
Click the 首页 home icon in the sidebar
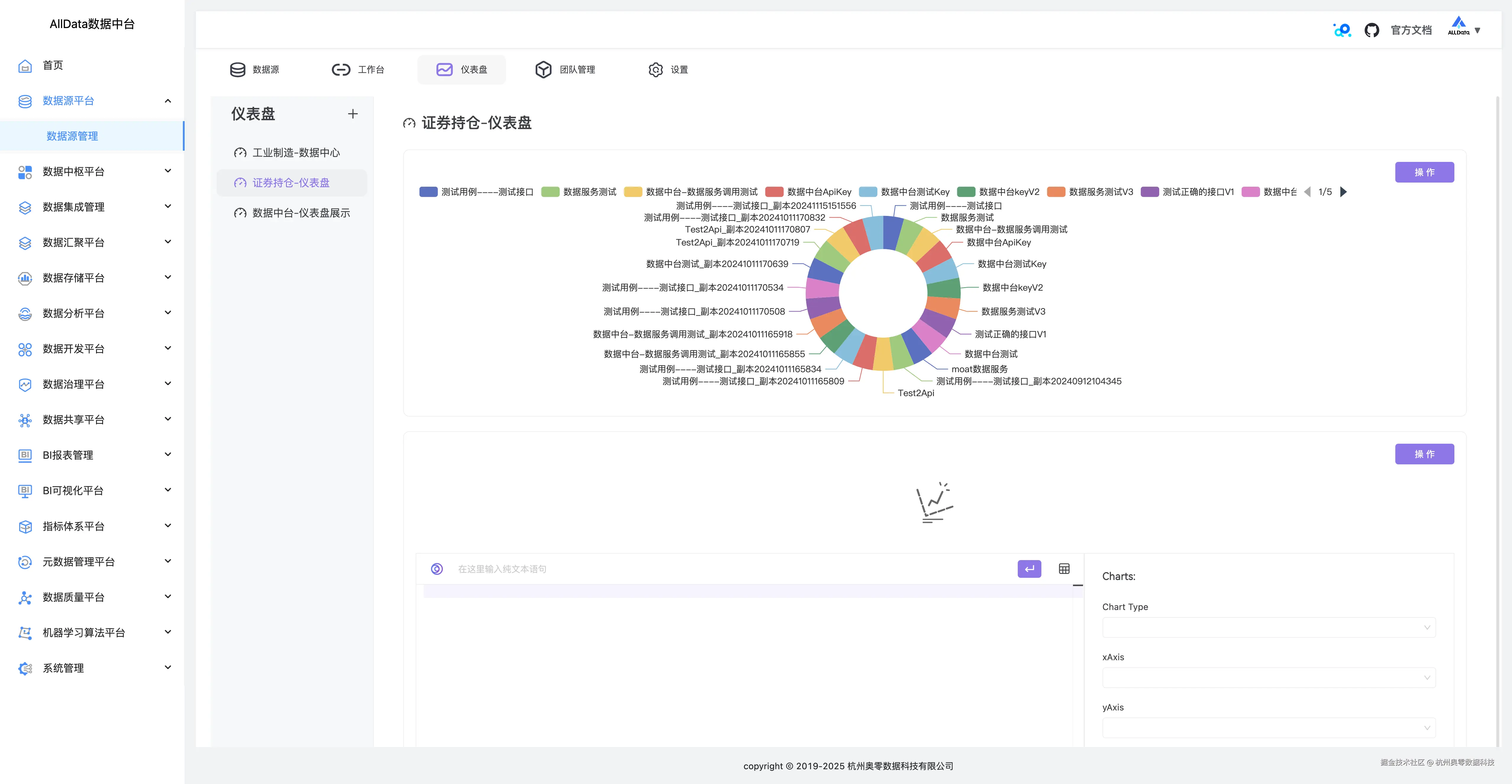[25, 66]
